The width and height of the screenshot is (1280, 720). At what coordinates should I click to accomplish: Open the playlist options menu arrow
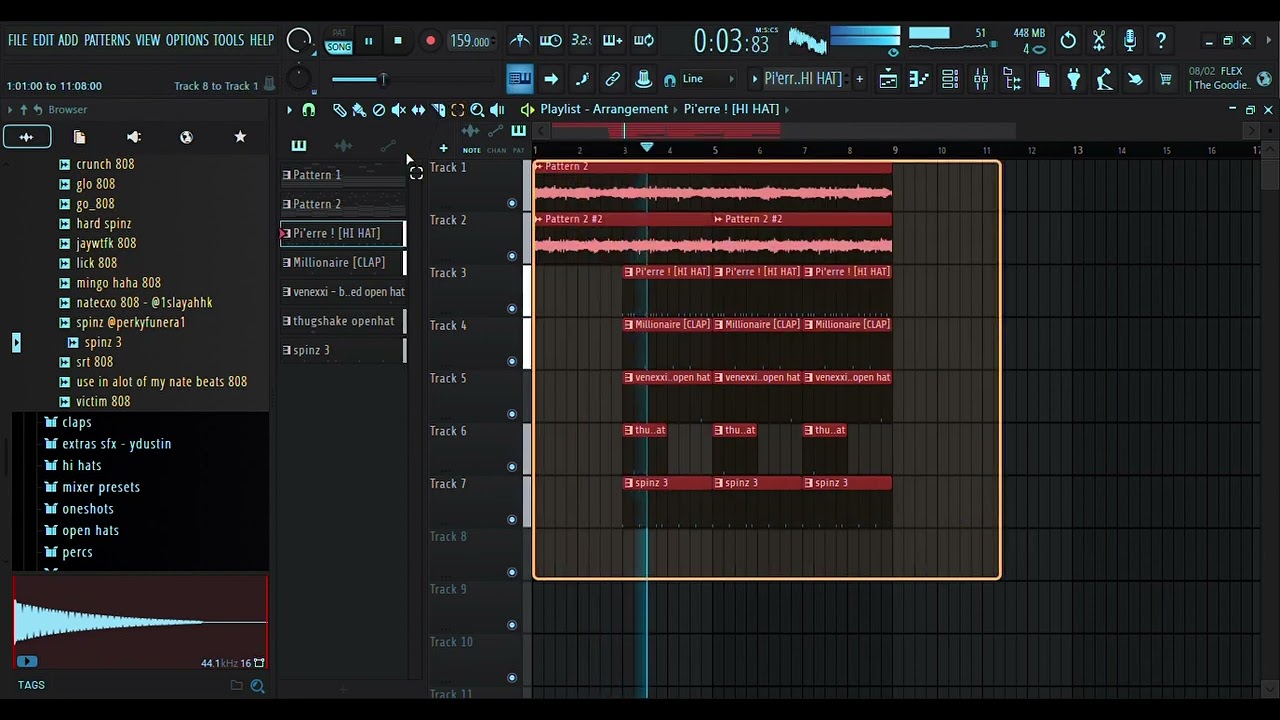point(289,110)
